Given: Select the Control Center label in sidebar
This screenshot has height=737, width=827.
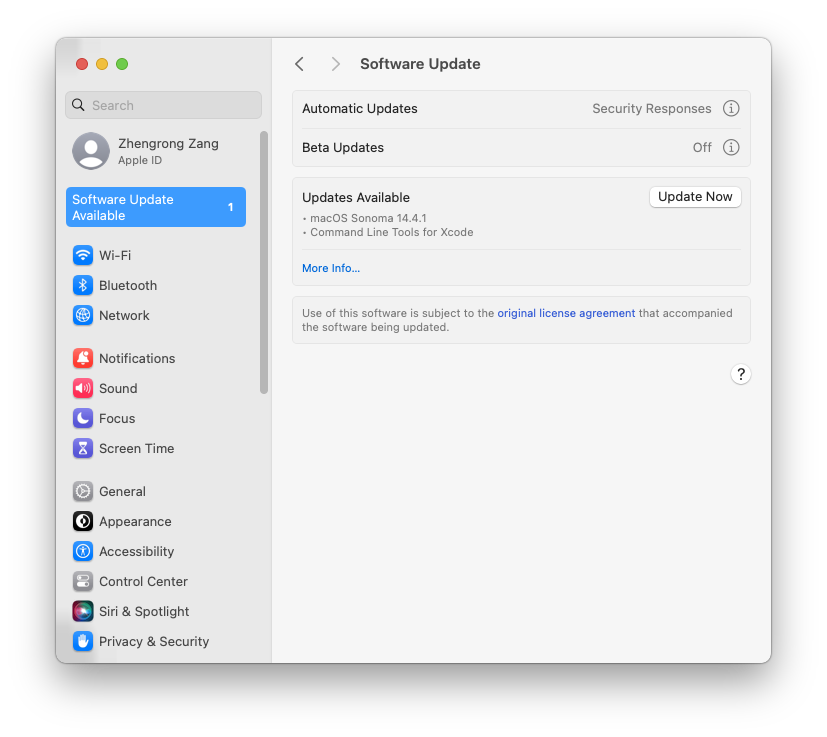Looking at the screenshot, I should pyautogui.click(x=143, y=581).
